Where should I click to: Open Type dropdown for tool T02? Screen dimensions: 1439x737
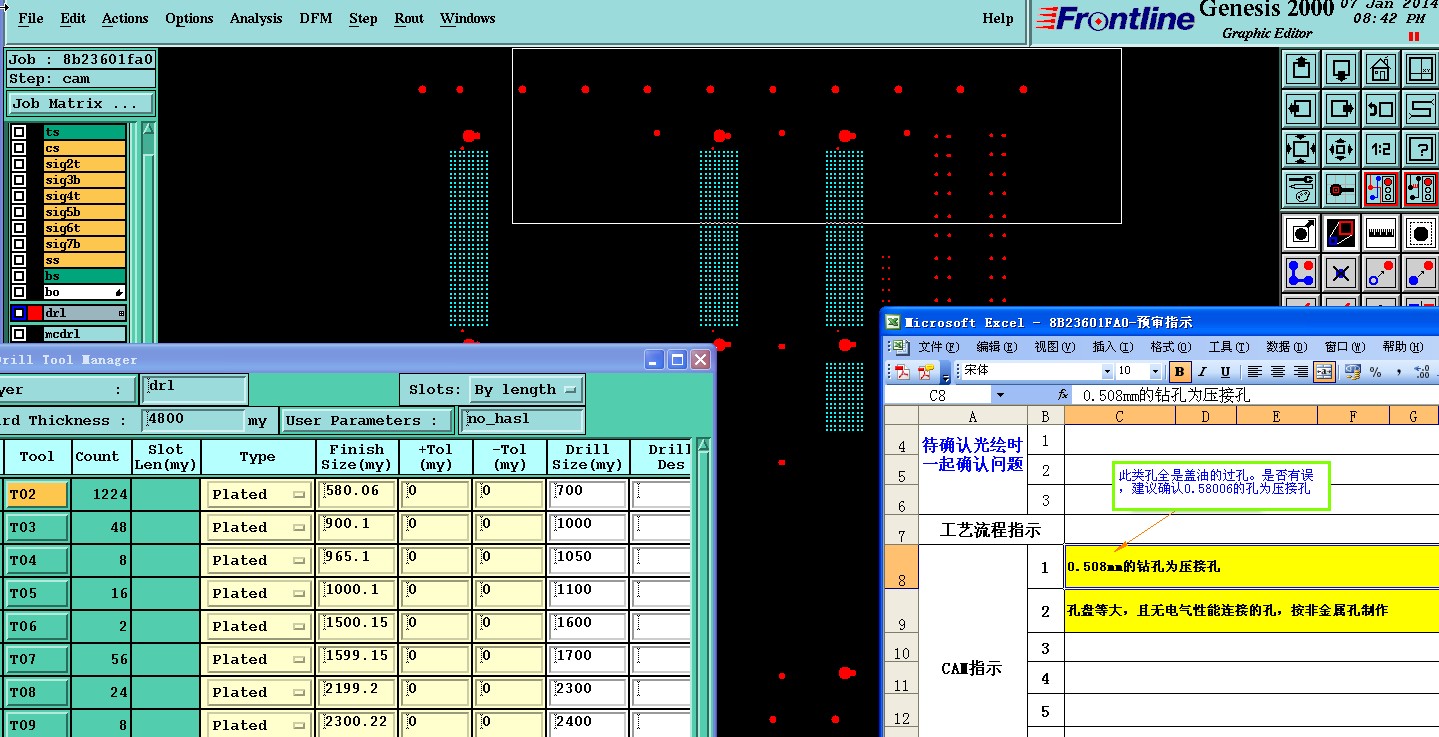click(x=258, y=494)
